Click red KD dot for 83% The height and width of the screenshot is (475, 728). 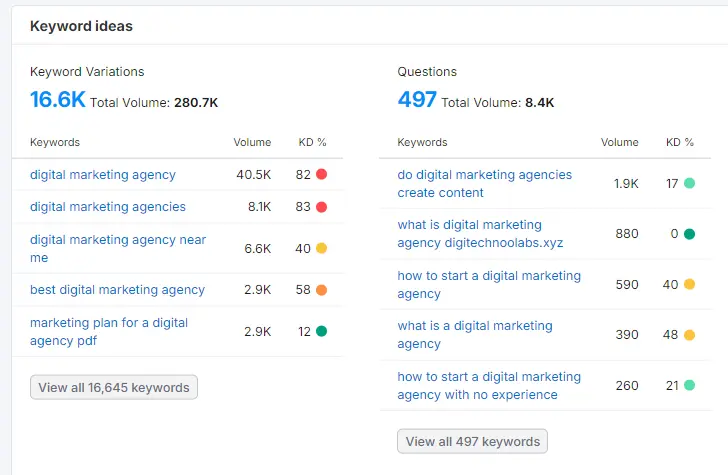pos(322,207)
